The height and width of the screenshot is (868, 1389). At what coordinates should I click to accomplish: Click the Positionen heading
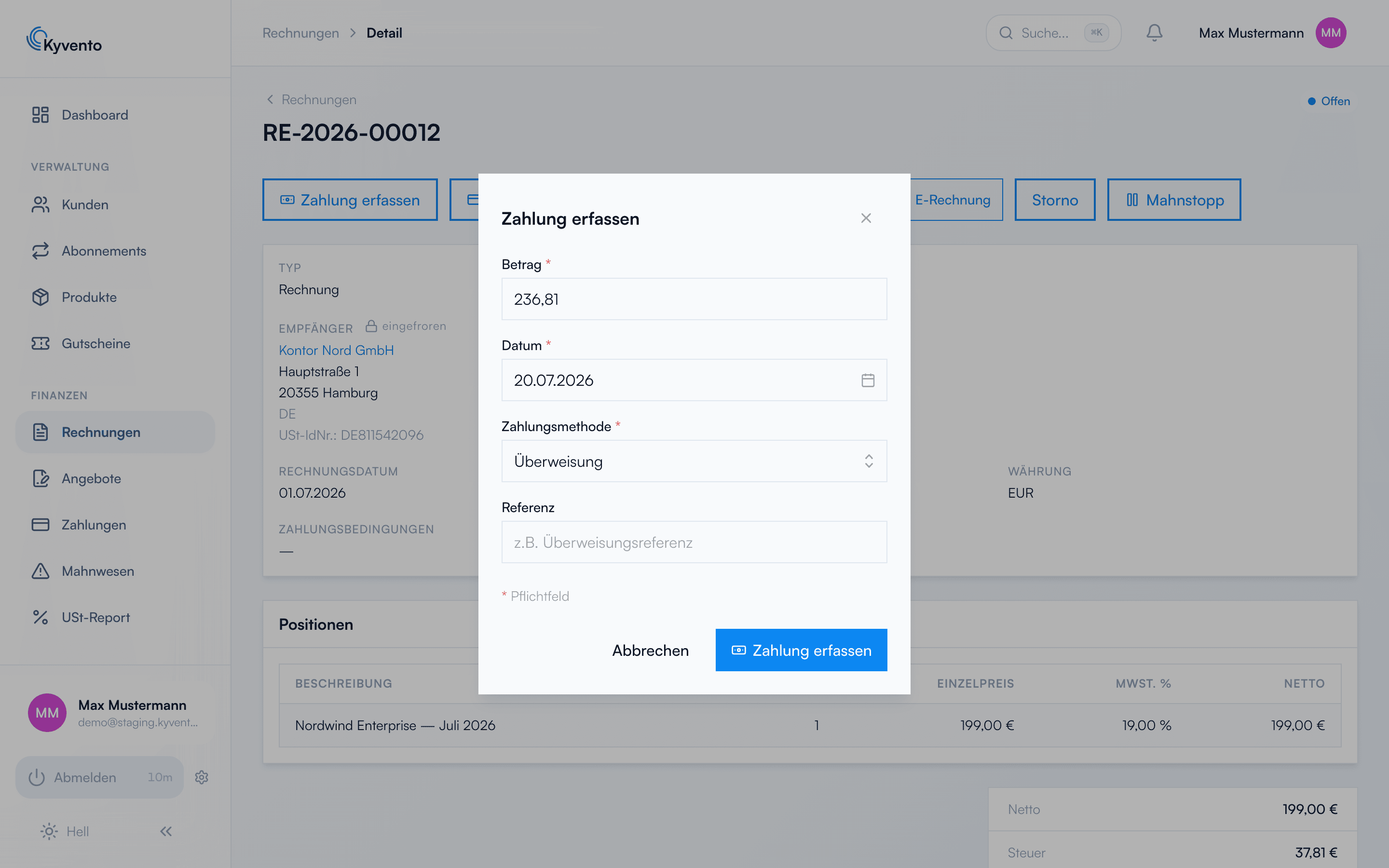pyautogui.click(x=316, y=624)
